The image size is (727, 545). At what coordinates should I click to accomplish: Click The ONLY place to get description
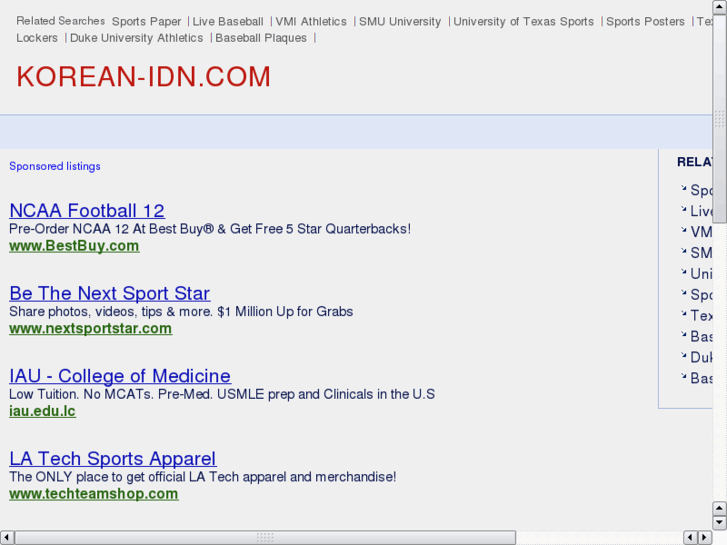pyautogui.click(x=203, y=476)
